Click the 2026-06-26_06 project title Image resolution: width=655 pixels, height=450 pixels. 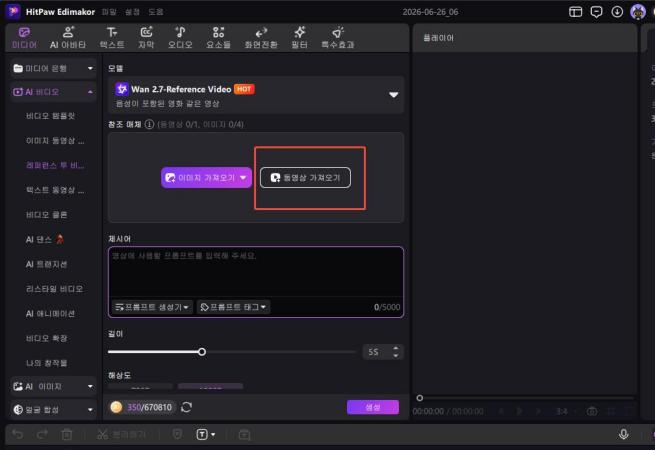click(430, 12)
